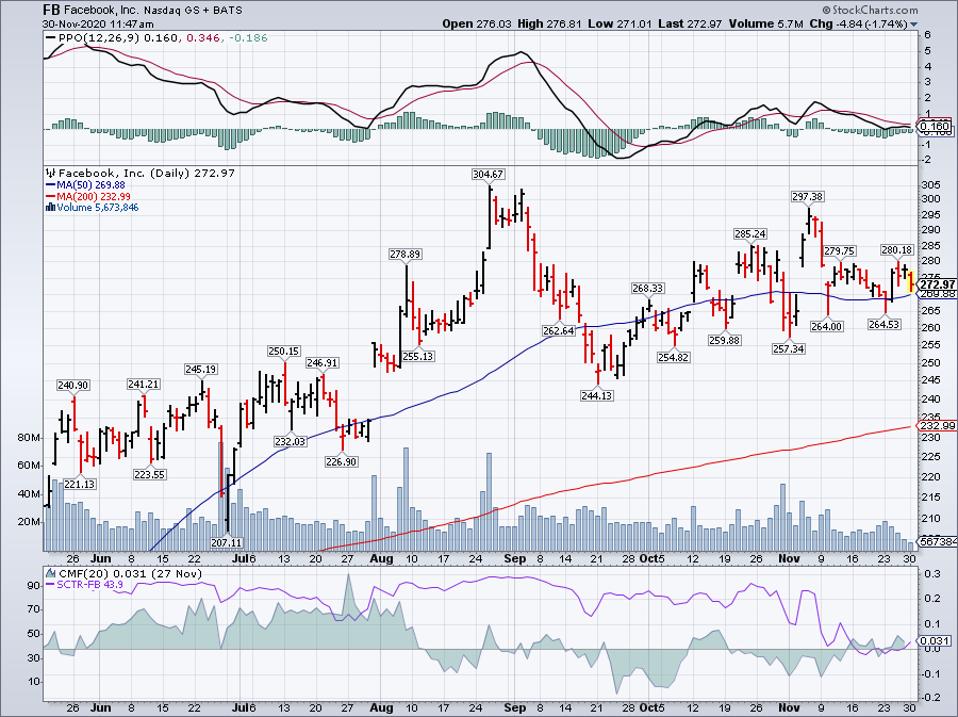The width and height of the screenshot is (958, 717).
Task: Select the purple SCTR-FB legend line marker
Action: coord(51,584)
